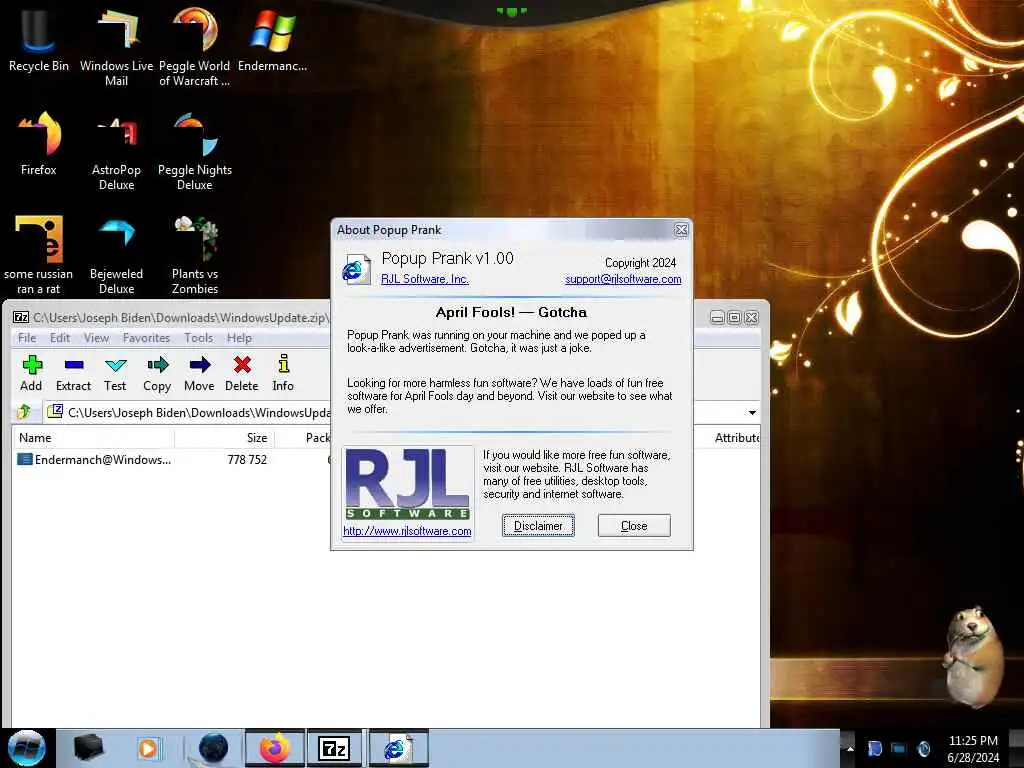Open the Tools menu in 7-Zip
This screenshot has height=768, width=1024.
click(199, 338)
